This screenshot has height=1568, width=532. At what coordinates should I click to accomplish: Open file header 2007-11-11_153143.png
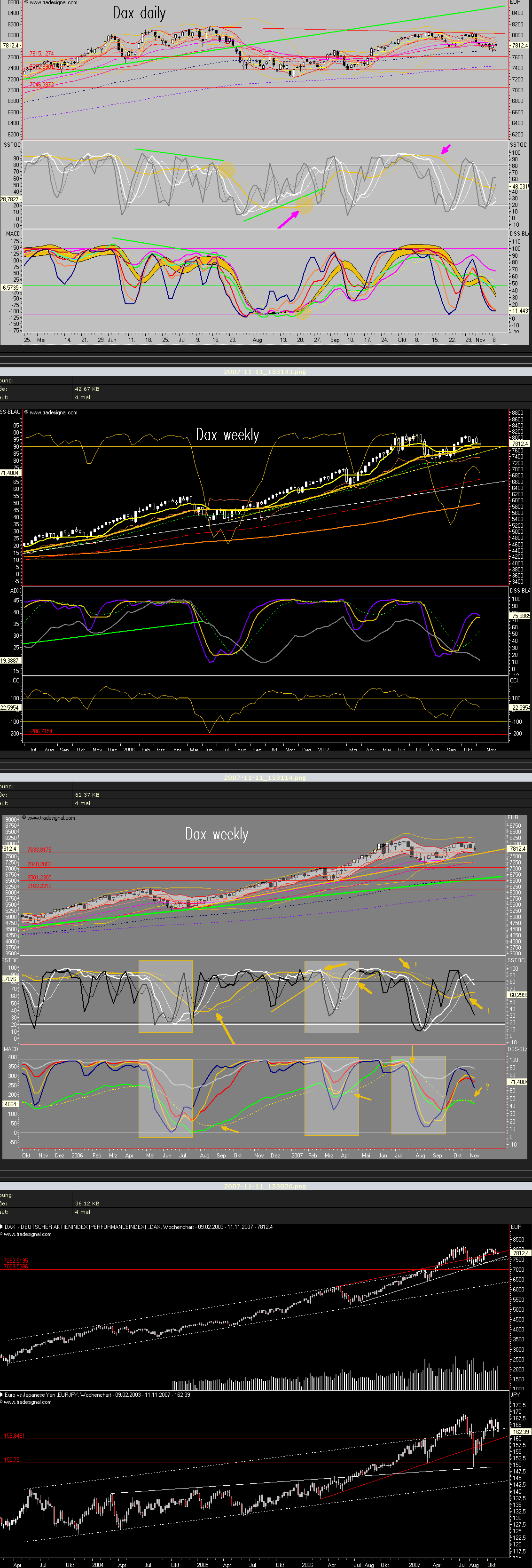[x=265, y=371]
